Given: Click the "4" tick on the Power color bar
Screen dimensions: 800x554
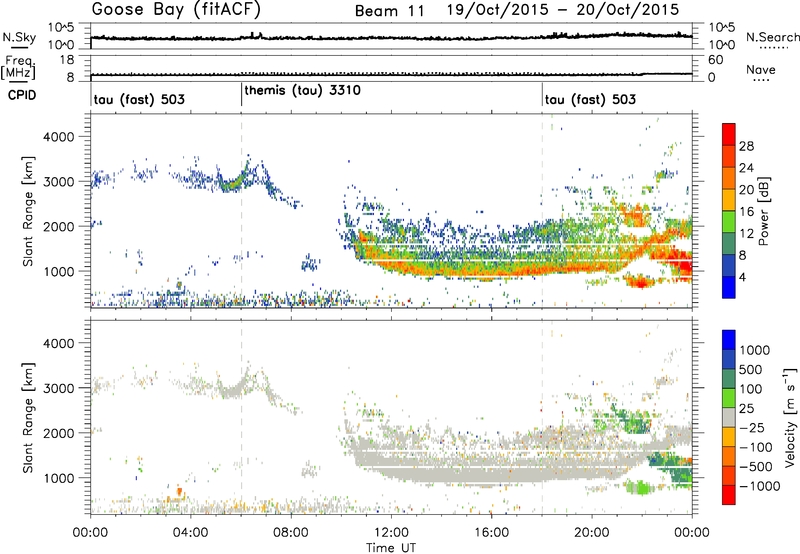Looking at the screenshot, I should point(742,277).
